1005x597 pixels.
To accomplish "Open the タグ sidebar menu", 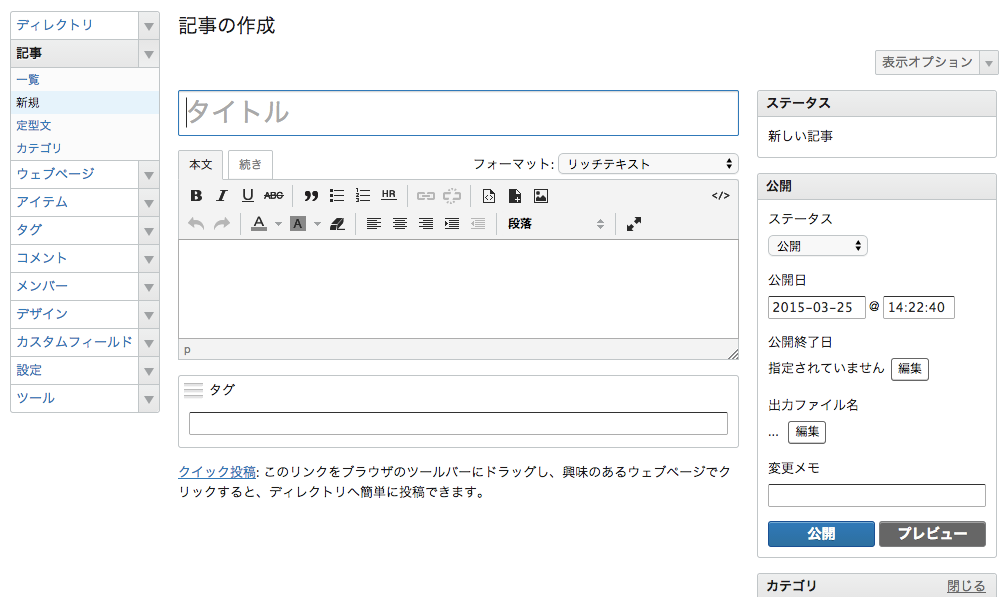I will [29, 230].
